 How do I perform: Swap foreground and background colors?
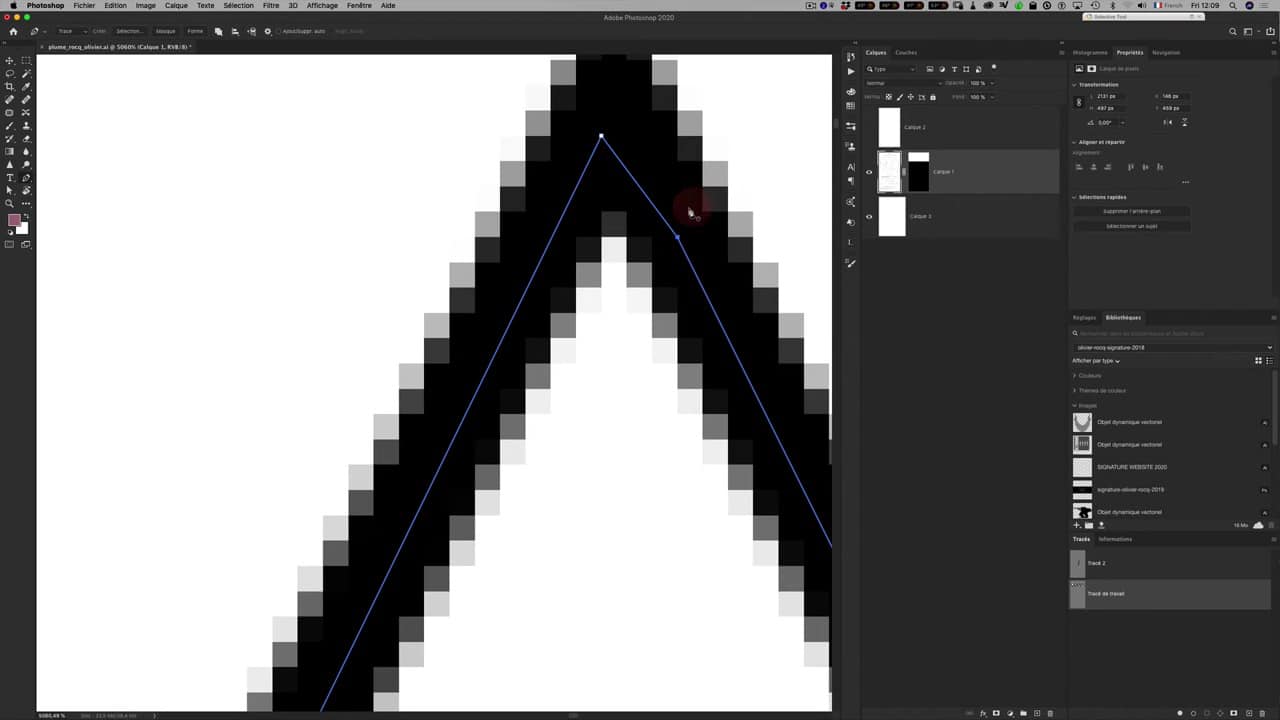[x=26, y=216]
